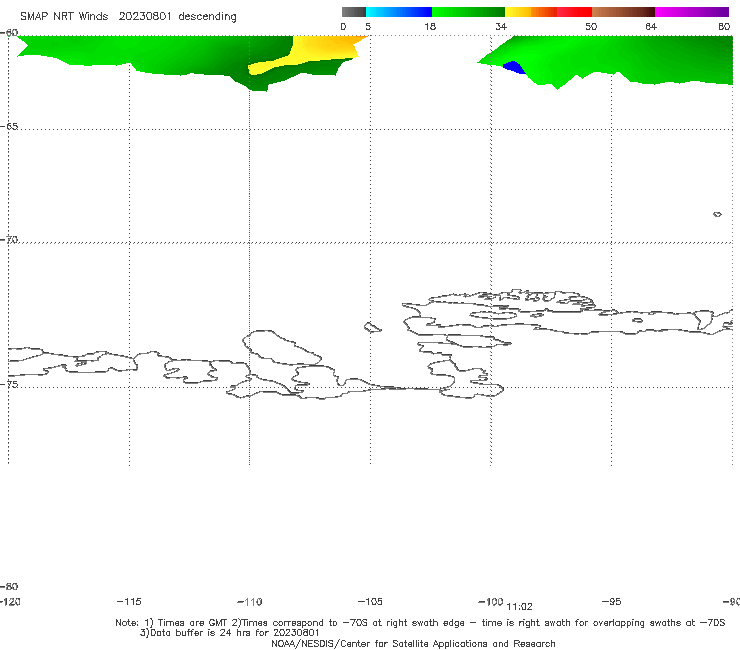The height and width of the screenshot is (650, 740).
Task: Click the date '20230801' in the title
Action: [144, 17]
